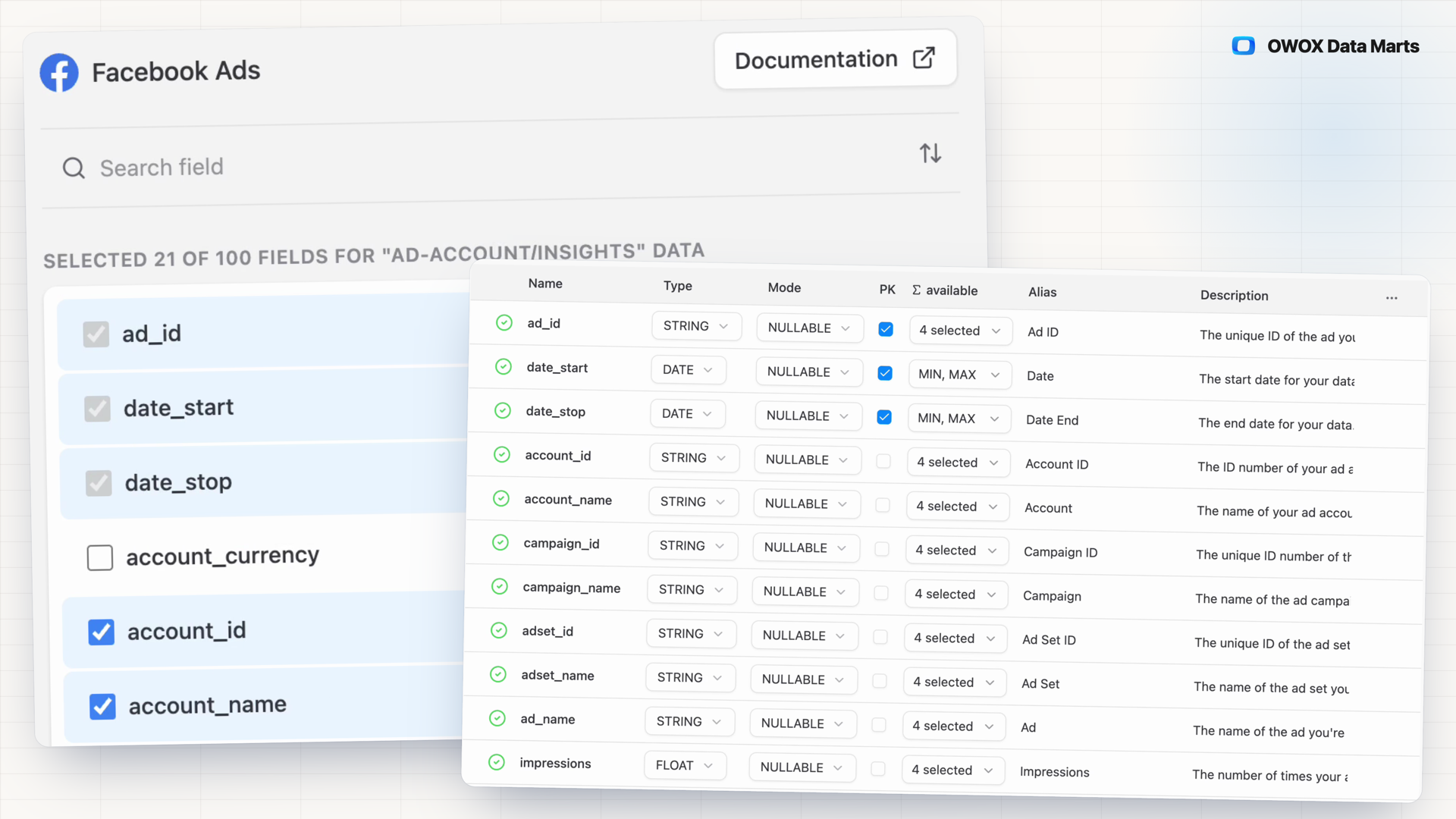Toggle PK checkbox for date_start row
Image resolution: width=1456 pixels, height=819 pixels.
coord(885,373)
